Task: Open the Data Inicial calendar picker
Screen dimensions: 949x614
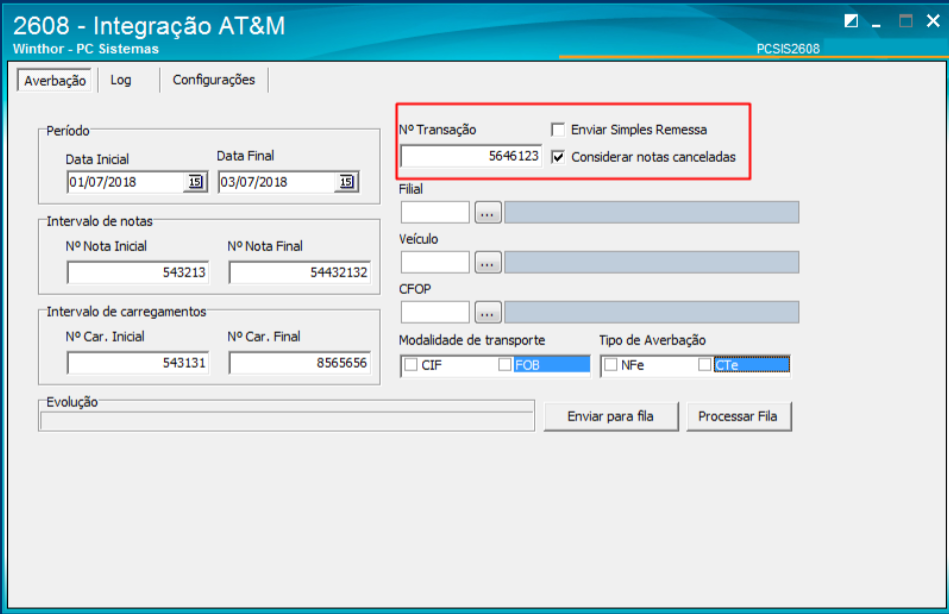Action: (195, 182)
